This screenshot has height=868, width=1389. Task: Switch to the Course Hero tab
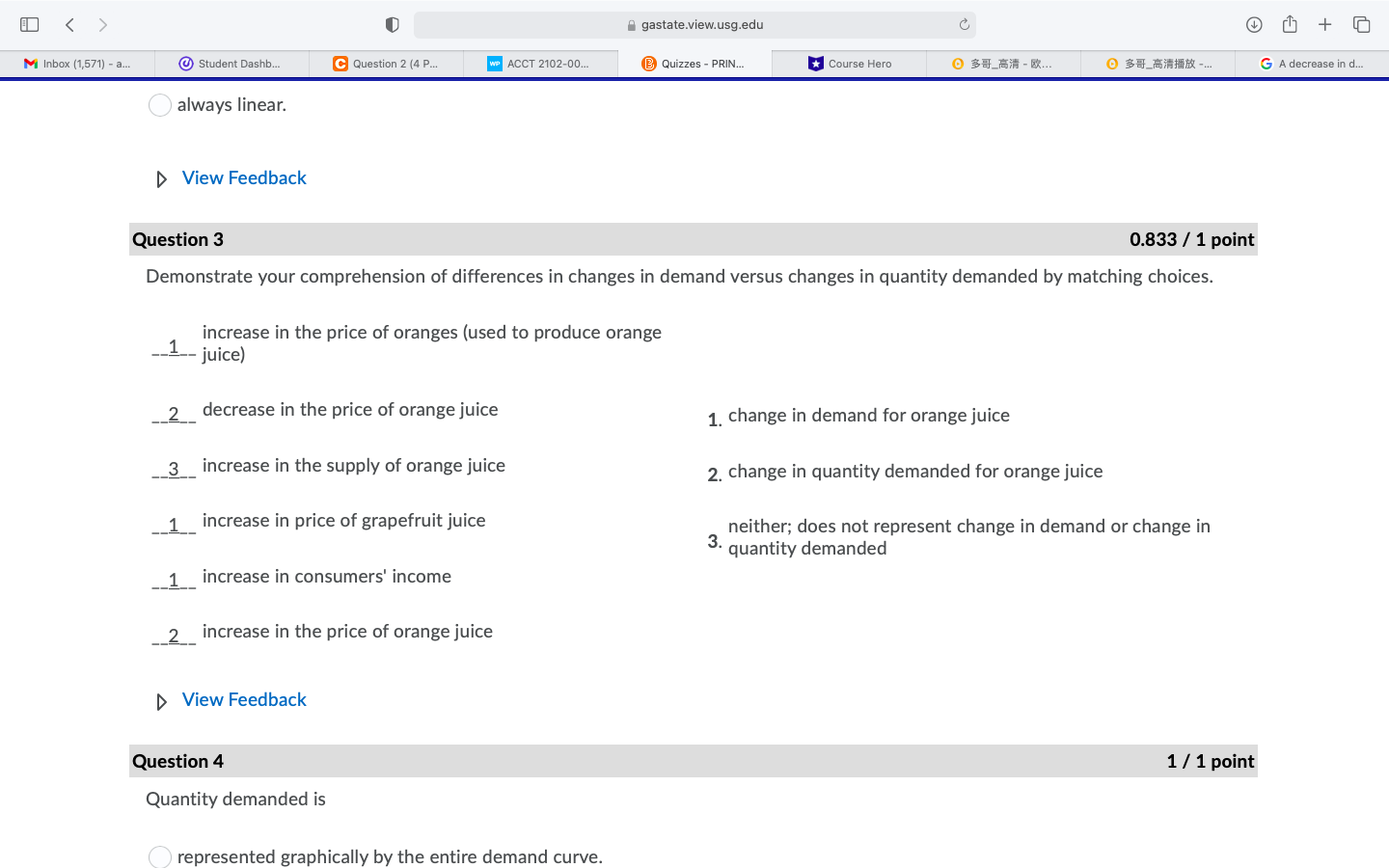(848, 63)
